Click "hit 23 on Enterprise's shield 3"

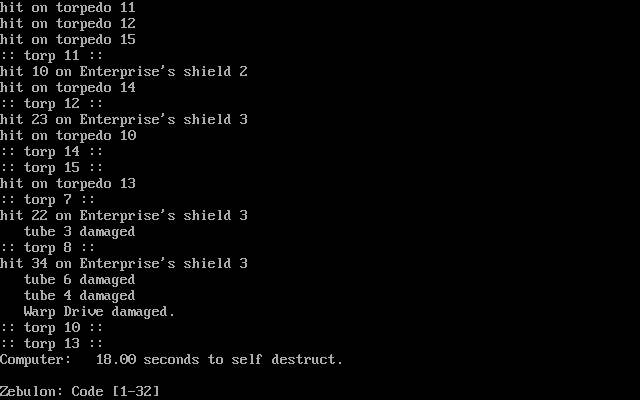coord(123,119)
